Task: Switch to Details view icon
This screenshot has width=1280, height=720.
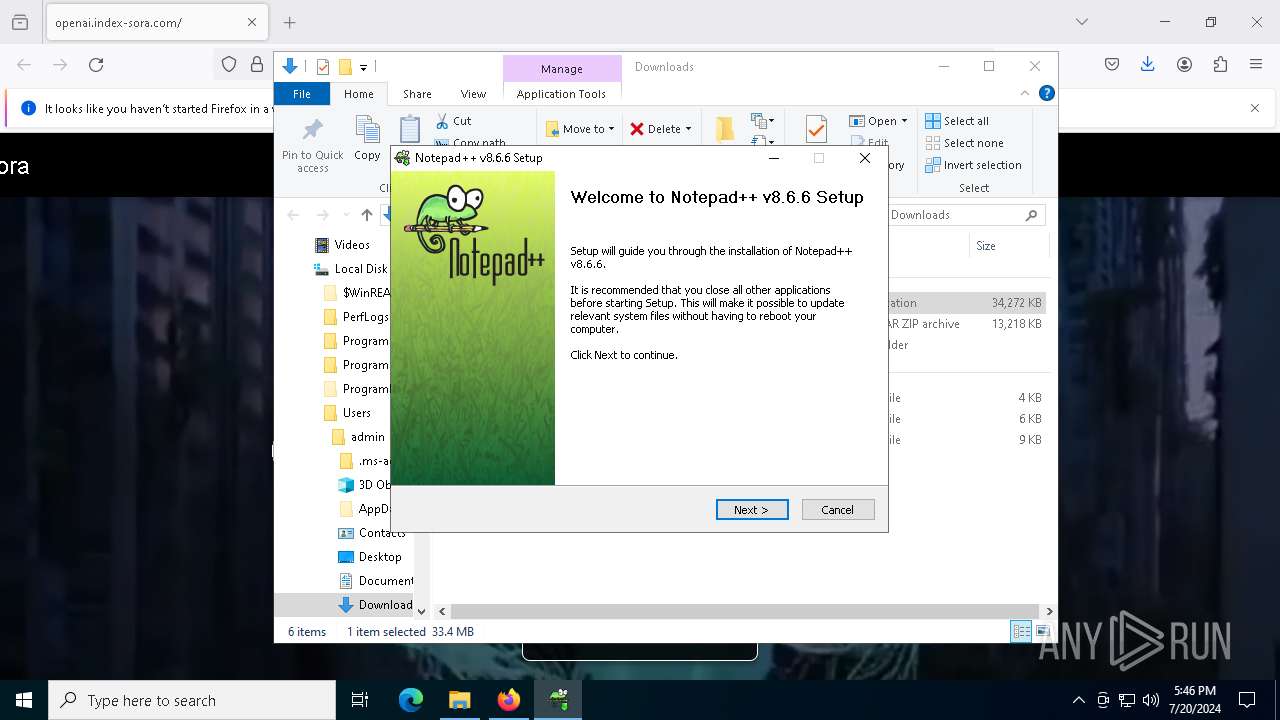Action: [1021, 631]
